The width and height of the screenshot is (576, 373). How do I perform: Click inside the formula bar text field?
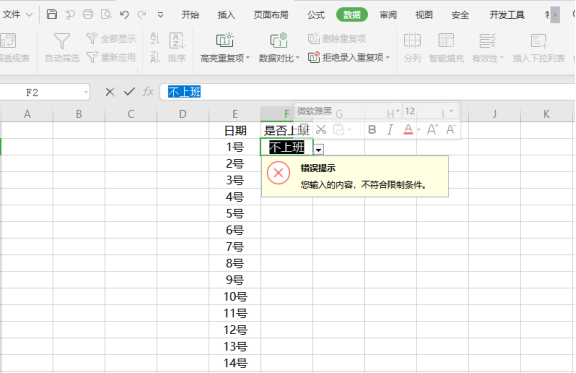pos(367,92)
